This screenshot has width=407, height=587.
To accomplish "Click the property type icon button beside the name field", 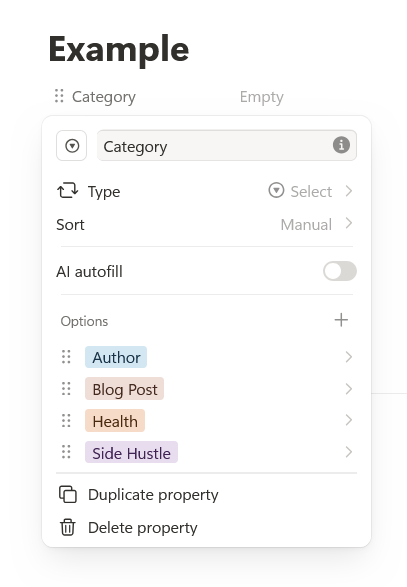I will [72, 146].
